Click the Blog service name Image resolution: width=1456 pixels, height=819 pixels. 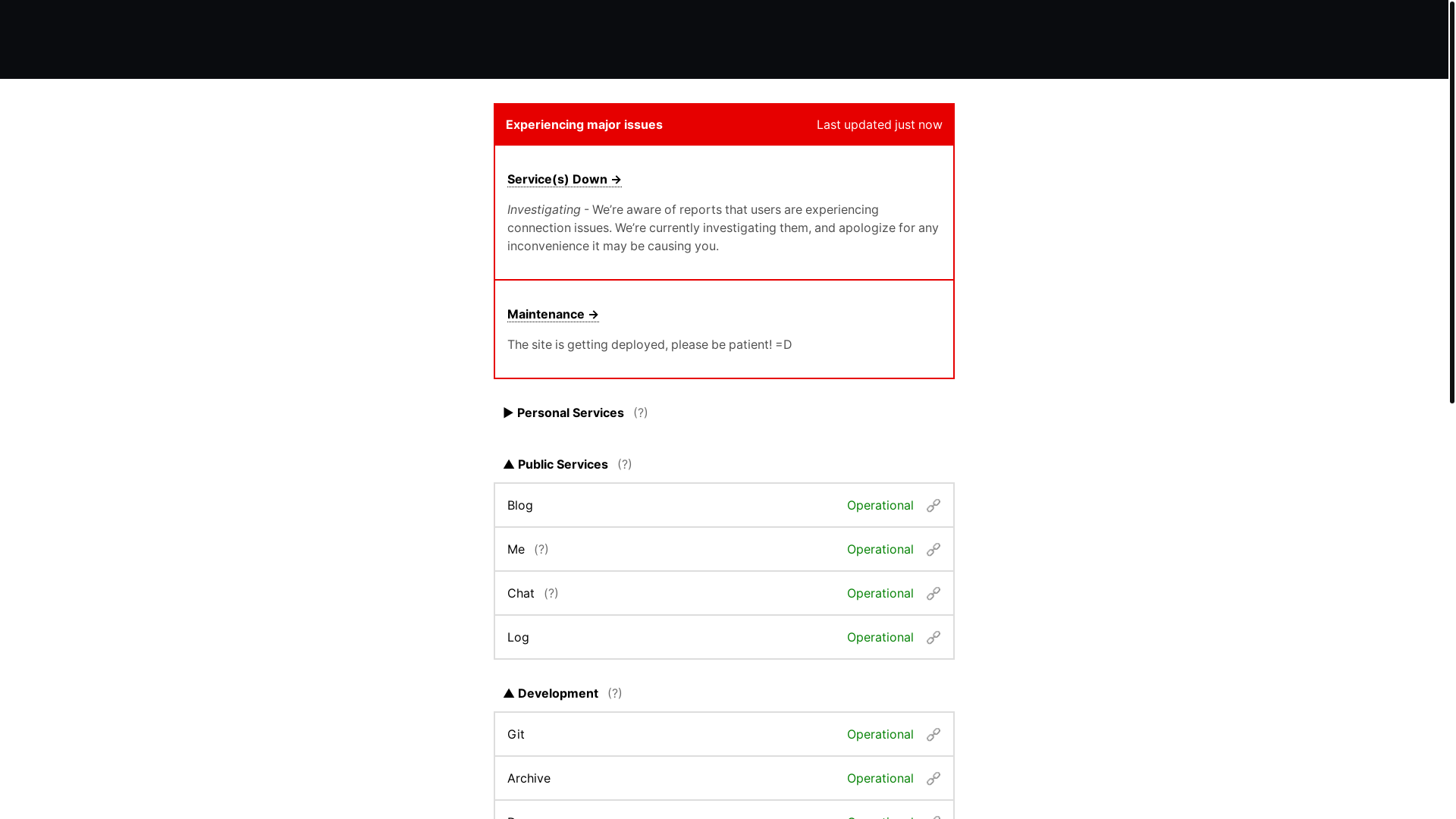[520, 505]
